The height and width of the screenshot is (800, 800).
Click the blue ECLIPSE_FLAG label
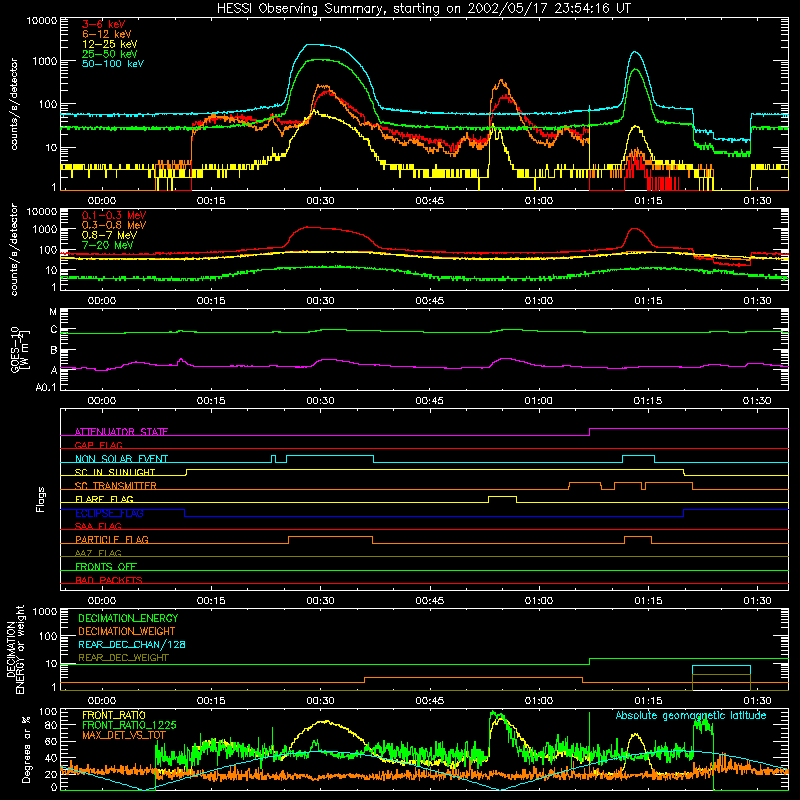(109, 513)
